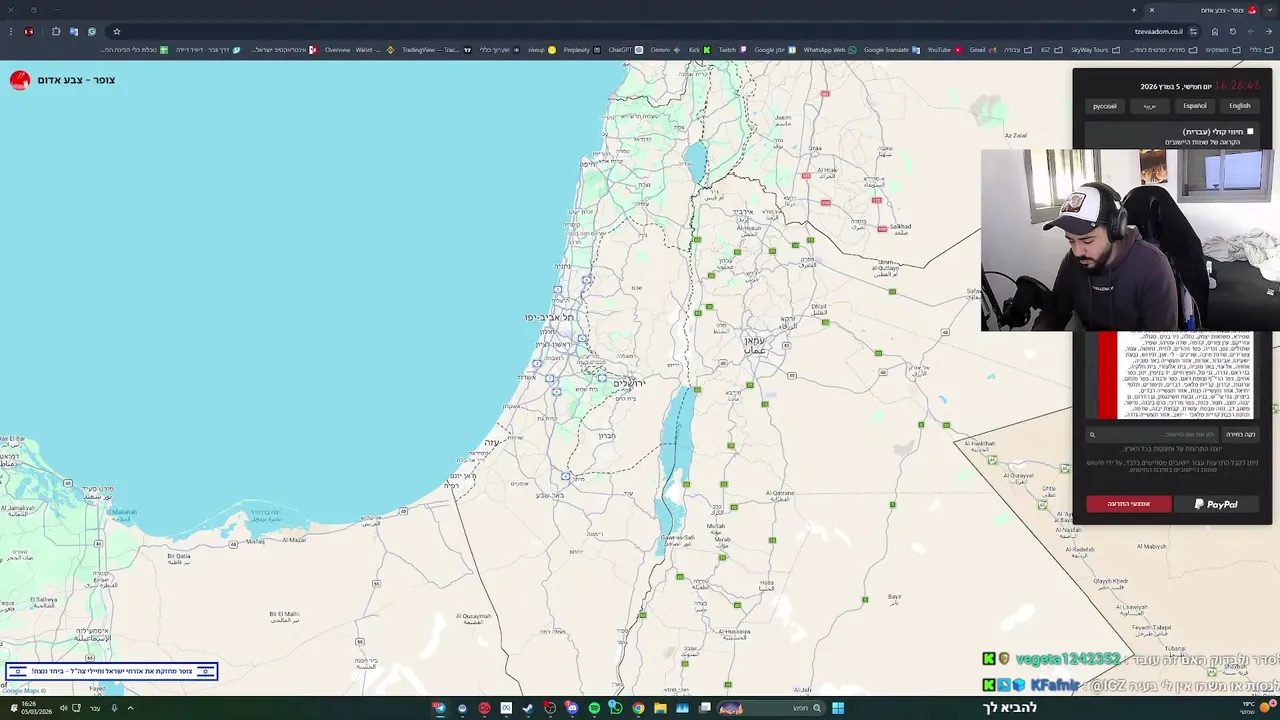
Task: Click the Tel Aviv-Yafo map label
Action: point(549,317)
